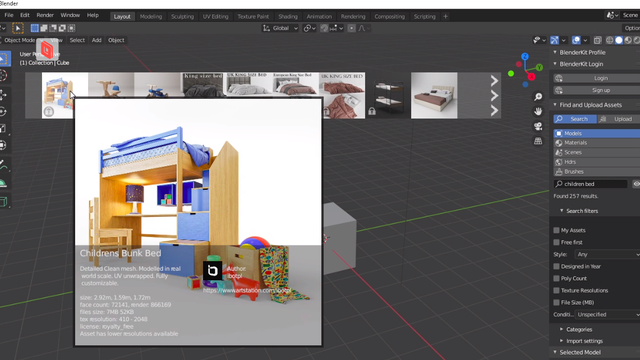Image resolution: width=640 pixels, height=360 pixels.
Task: Click the Sign up row icon
Action: [559, 90]
